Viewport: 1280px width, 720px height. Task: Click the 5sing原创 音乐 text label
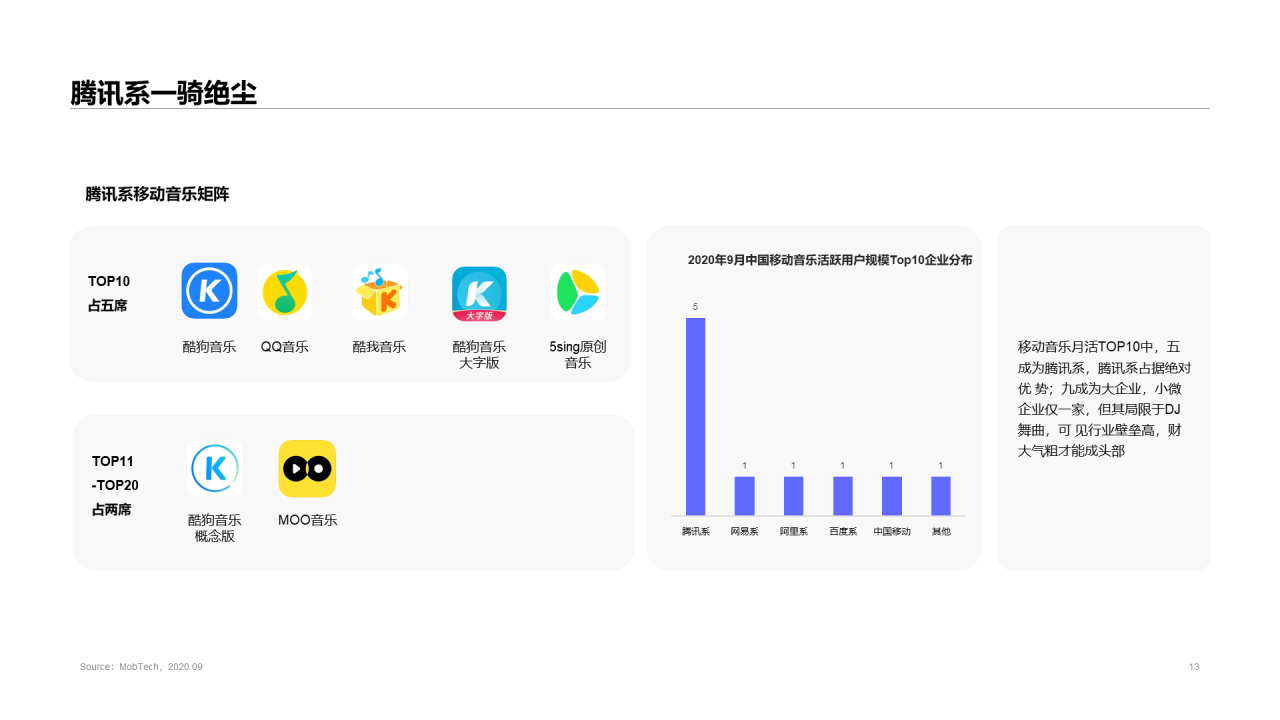(578, 354)
